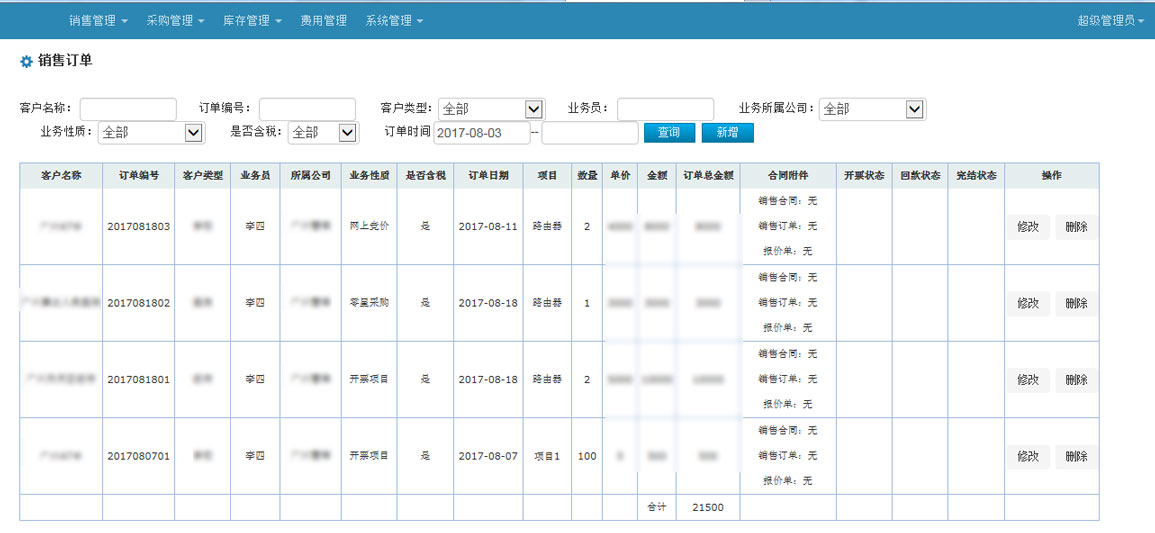
Task: Focus the 订单编号 input field
Action: (x=307, y=109)
